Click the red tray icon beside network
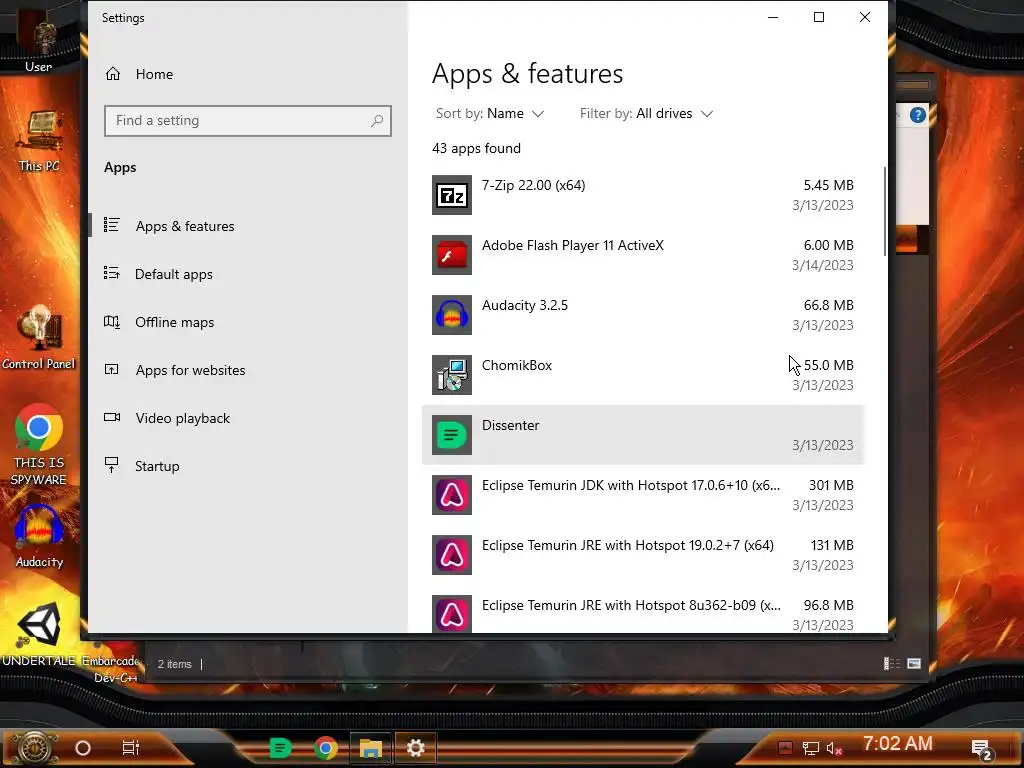The height and width of the screenshot is (768, 1024). [x=786, y=748]
